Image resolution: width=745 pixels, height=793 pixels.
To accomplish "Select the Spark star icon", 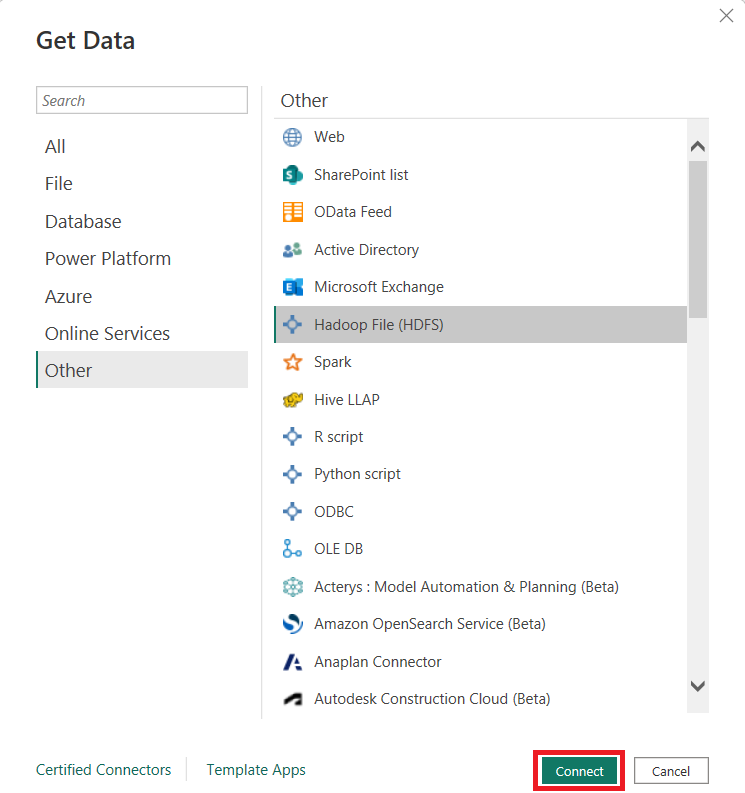I will (x=292, y=362).
